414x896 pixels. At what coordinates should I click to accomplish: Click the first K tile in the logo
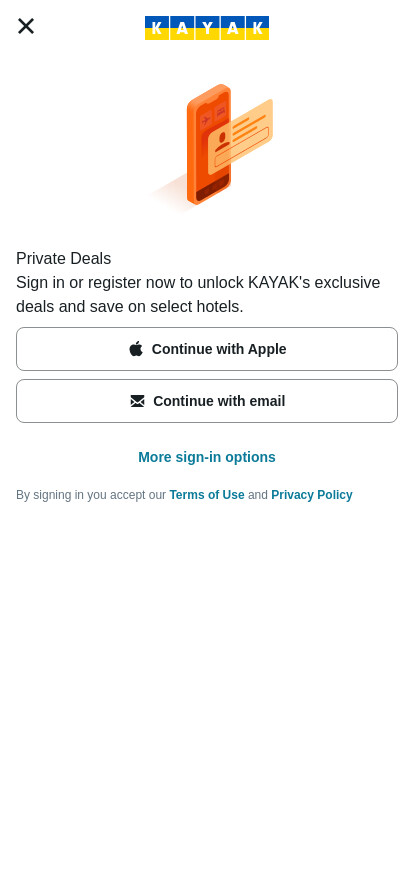(x=157, y=27)
